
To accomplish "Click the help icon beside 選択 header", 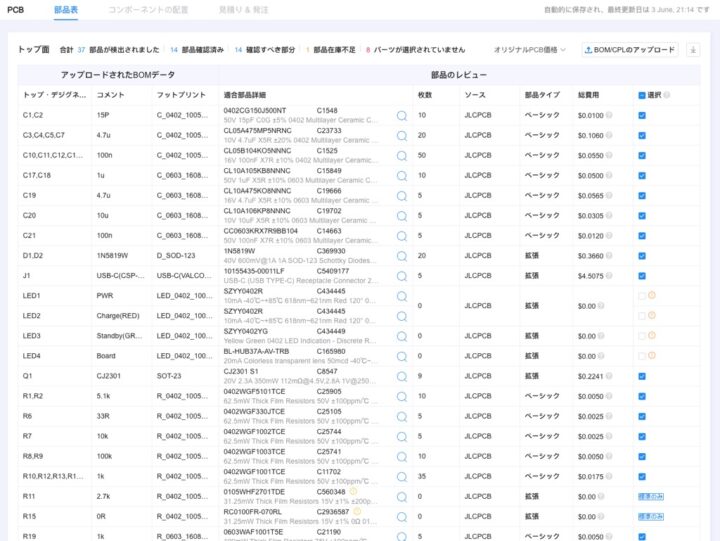I will click(x=667, y=95).
